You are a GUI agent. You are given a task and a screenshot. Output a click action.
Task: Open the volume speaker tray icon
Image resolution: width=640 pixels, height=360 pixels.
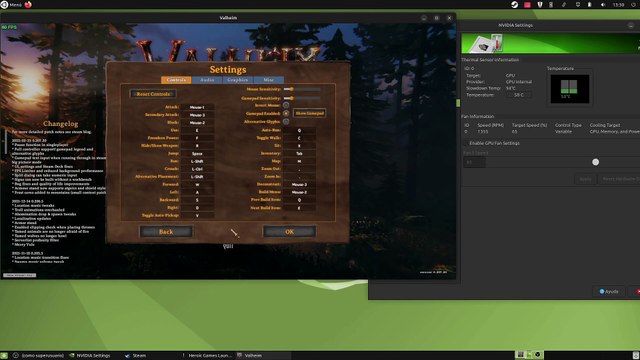tap(602, 4)
